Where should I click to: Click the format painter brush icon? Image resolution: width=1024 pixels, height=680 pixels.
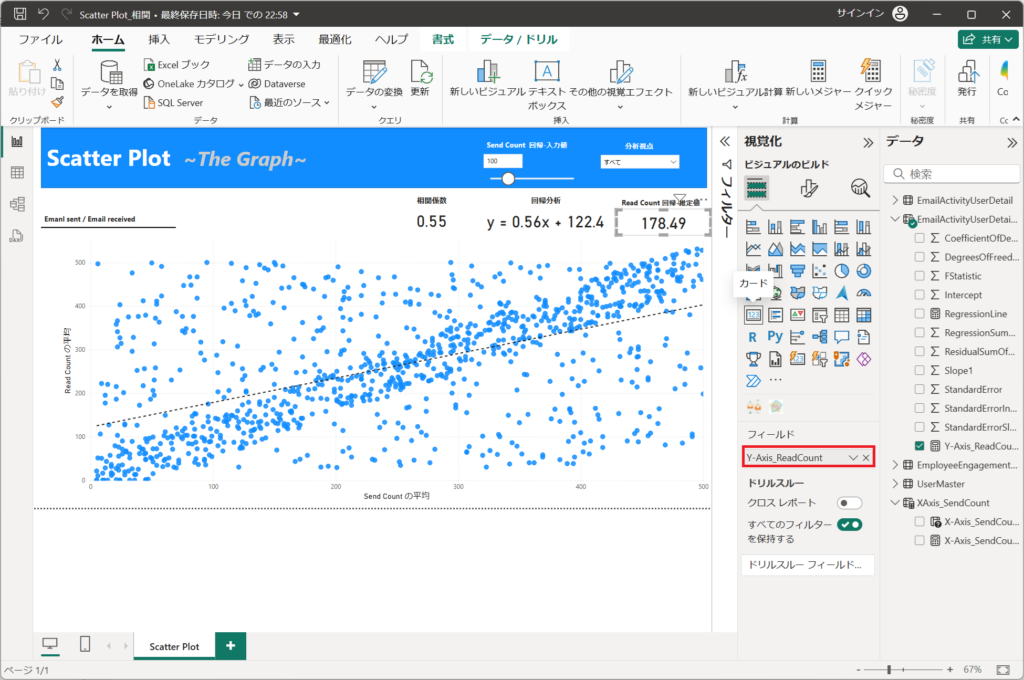coord(57,101)
